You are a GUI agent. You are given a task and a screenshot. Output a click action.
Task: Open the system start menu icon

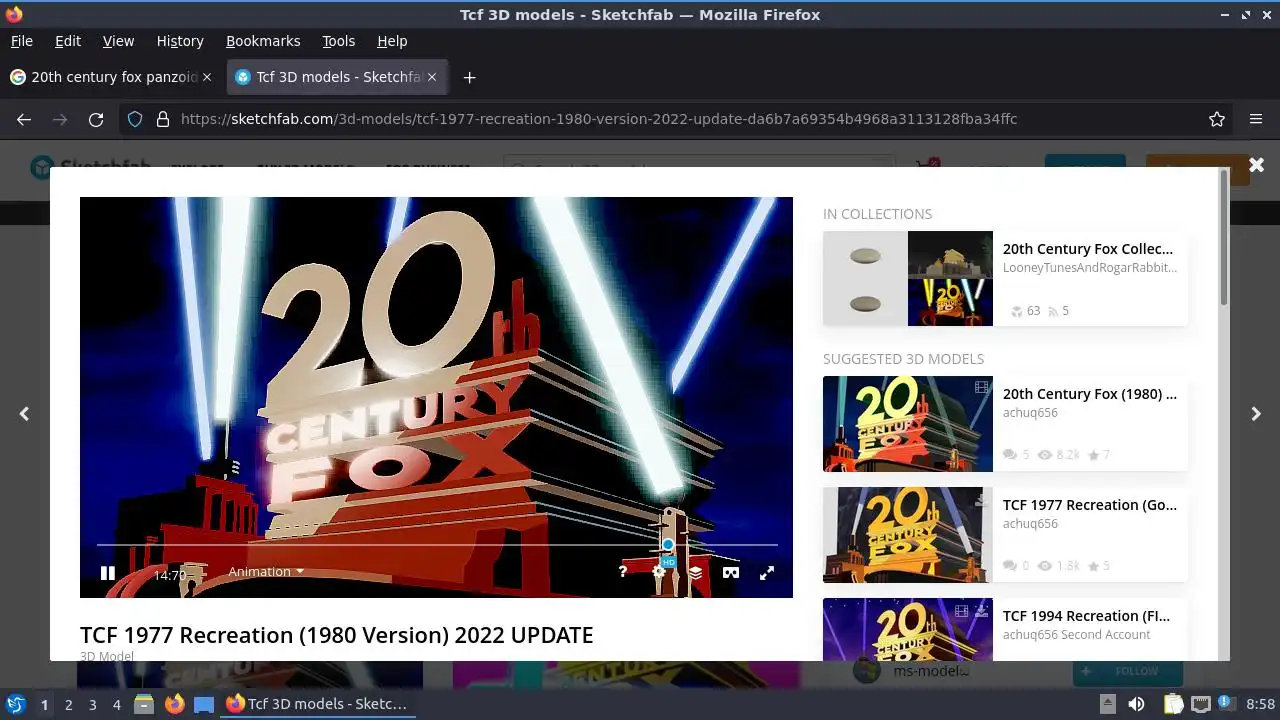[15, 704]
